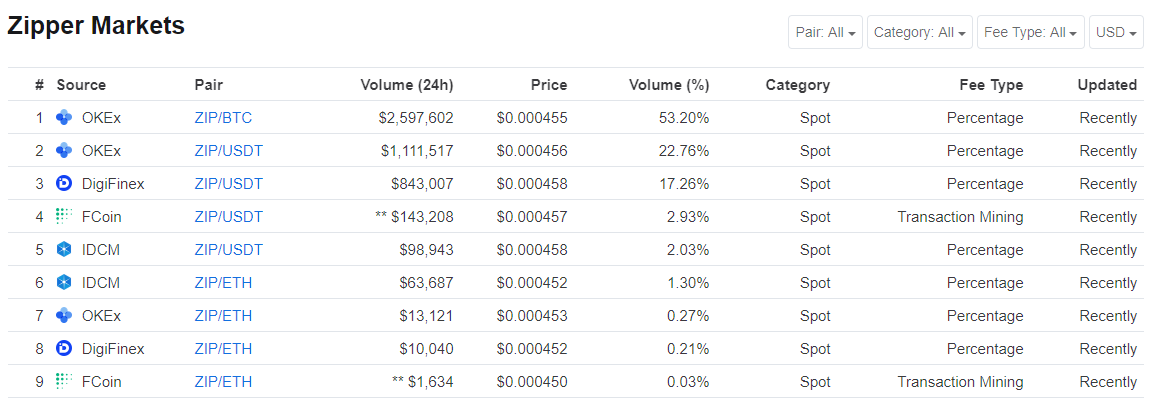Click the FCoin logo in row 9

point(65,381)
